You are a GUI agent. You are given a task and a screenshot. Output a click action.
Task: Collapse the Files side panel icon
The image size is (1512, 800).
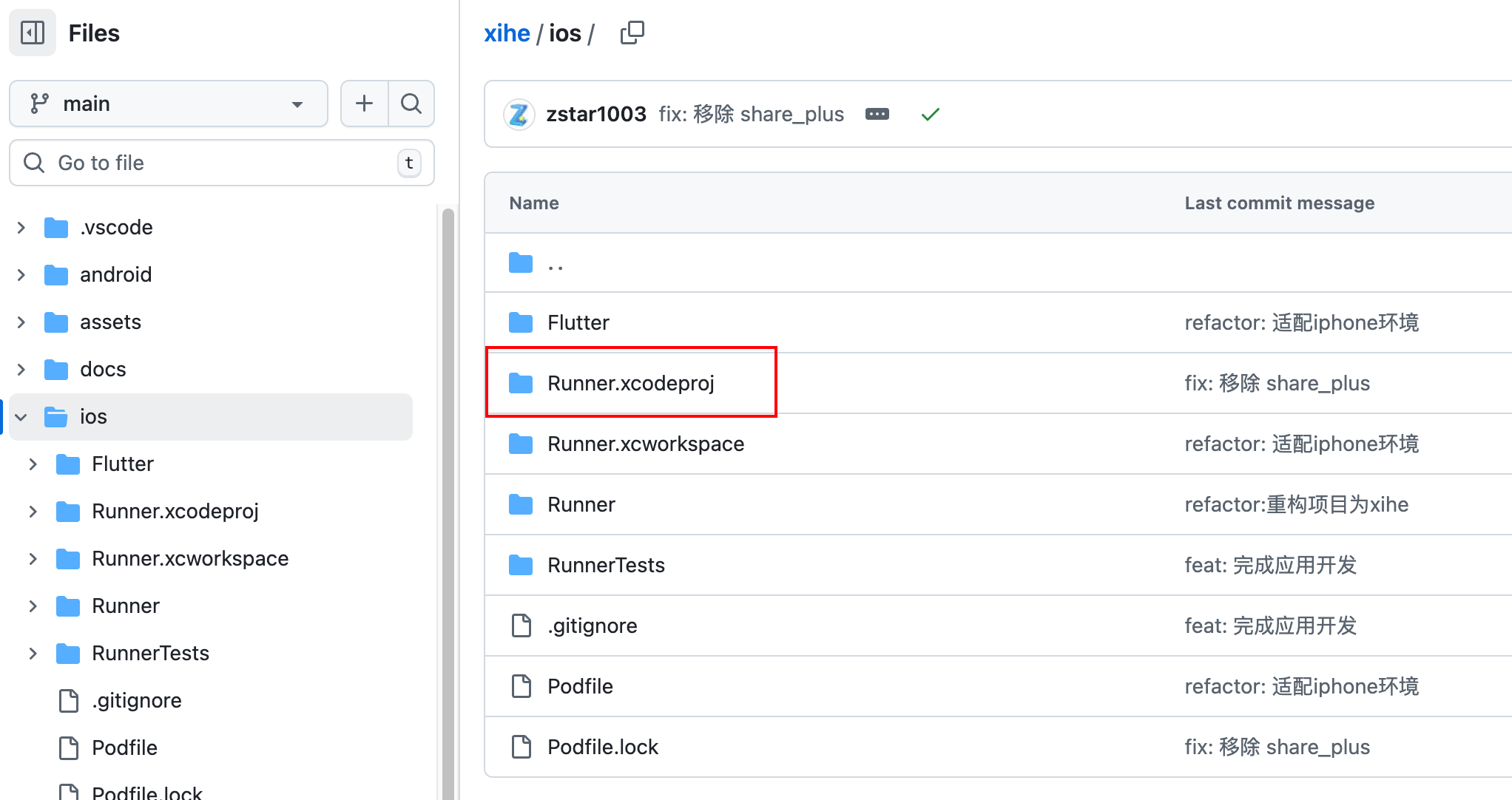[x=33, y=33]
